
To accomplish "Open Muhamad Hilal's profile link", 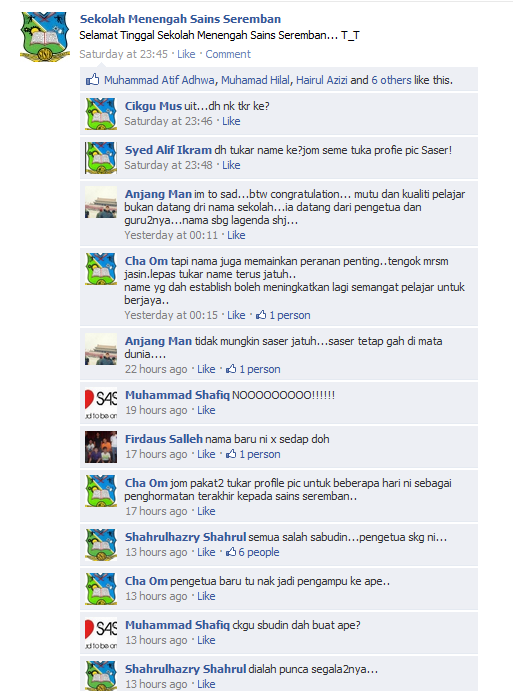I will 256,80.
